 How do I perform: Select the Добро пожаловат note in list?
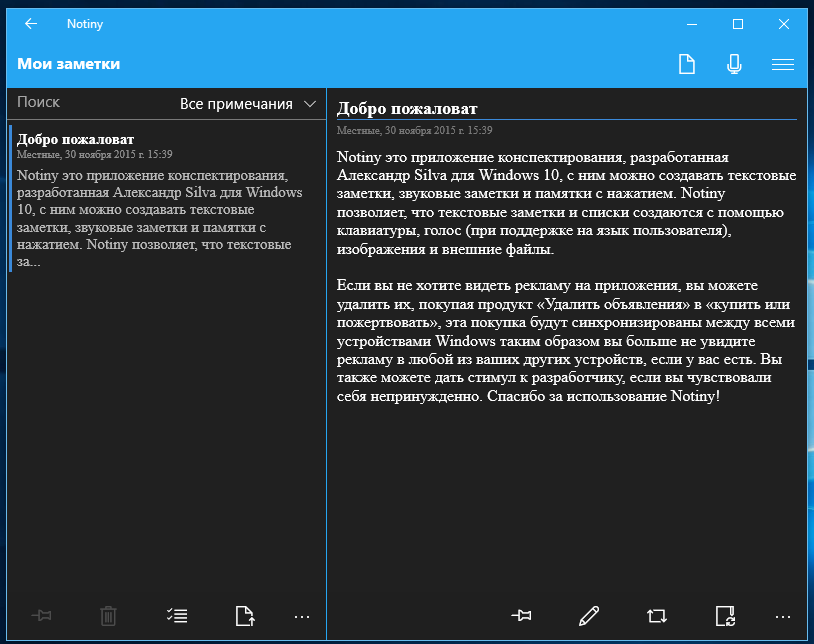pos(167,198)
